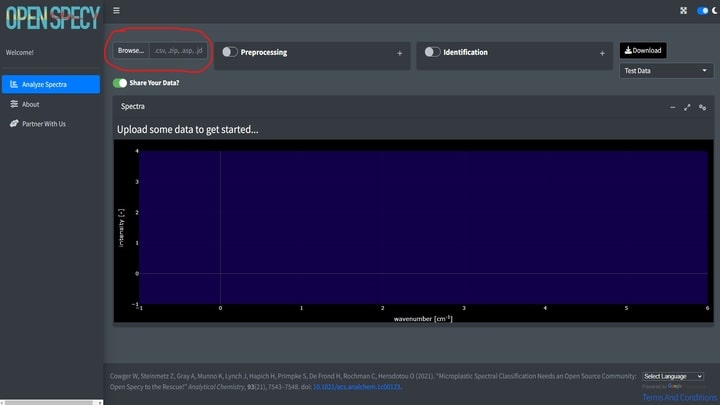
Task: Click the Open Specy logo
Action: [50, 17]
